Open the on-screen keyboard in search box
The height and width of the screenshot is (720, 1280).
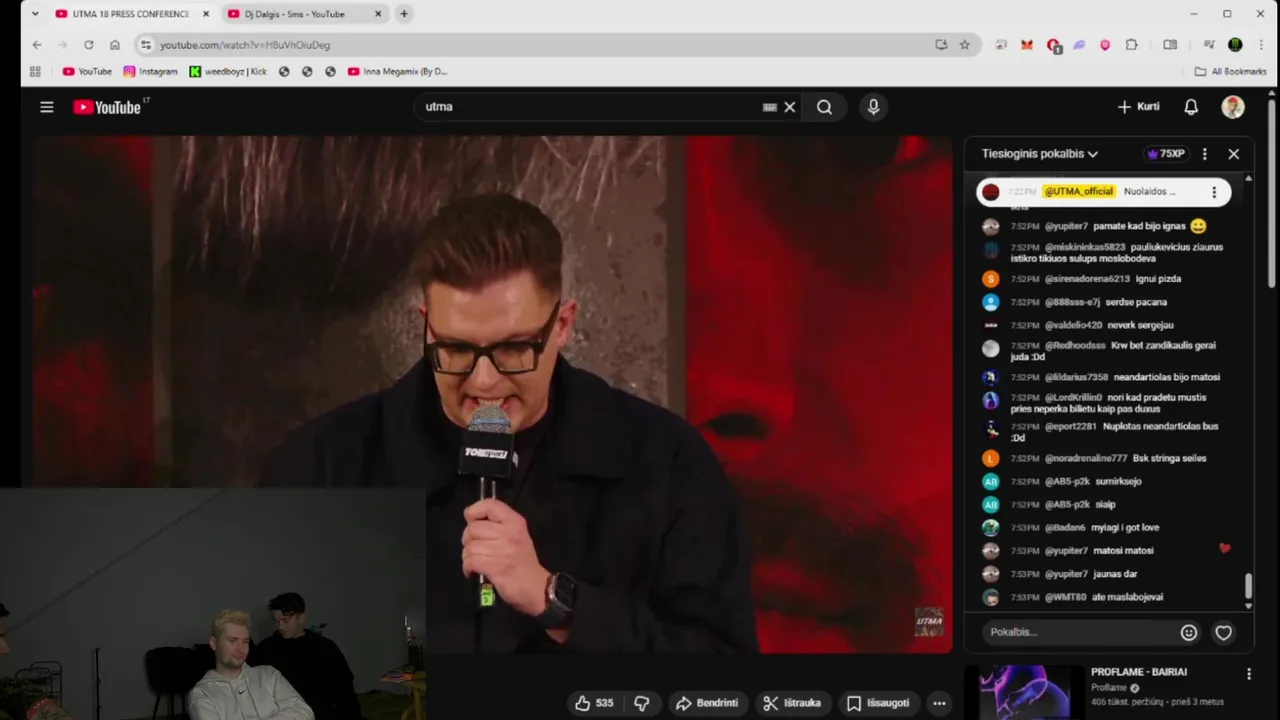pyautogui.click(x=769, y=107)
